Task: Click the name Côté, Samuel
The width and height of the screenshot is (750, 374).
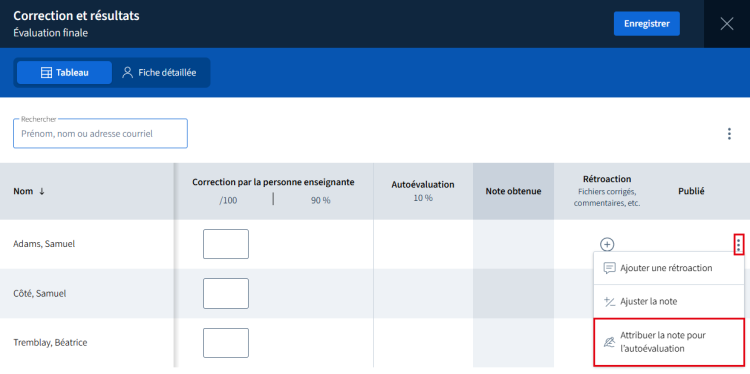Action: click(40, 294)
